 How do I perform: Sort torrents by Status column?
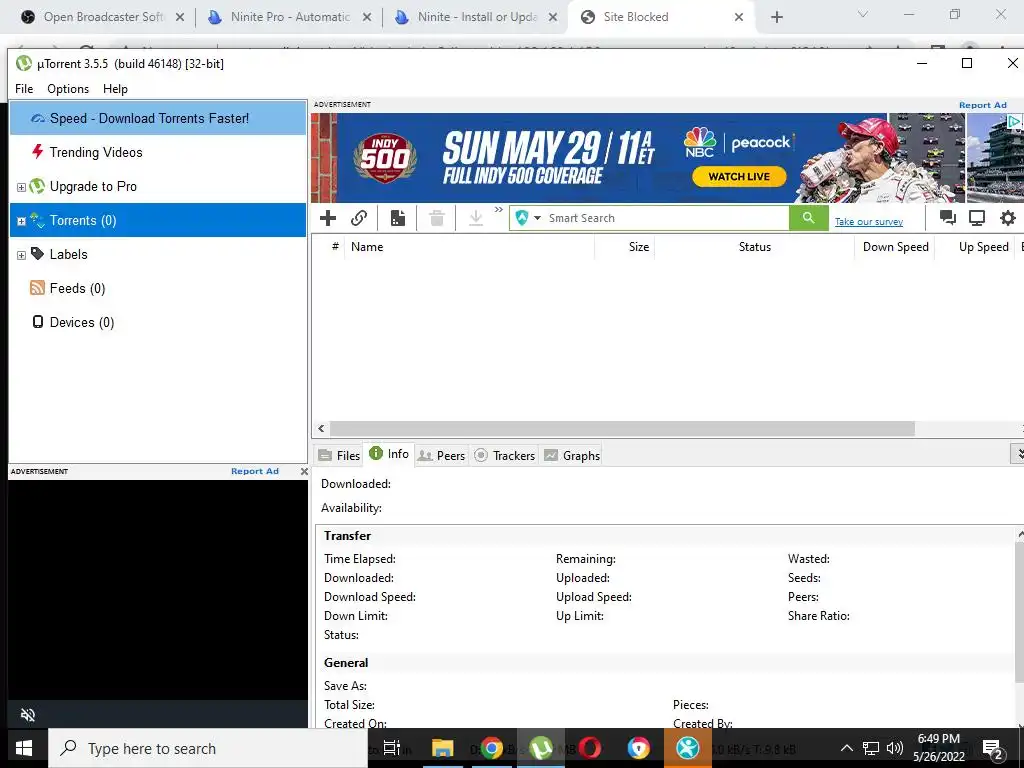(x=754, y=247)
